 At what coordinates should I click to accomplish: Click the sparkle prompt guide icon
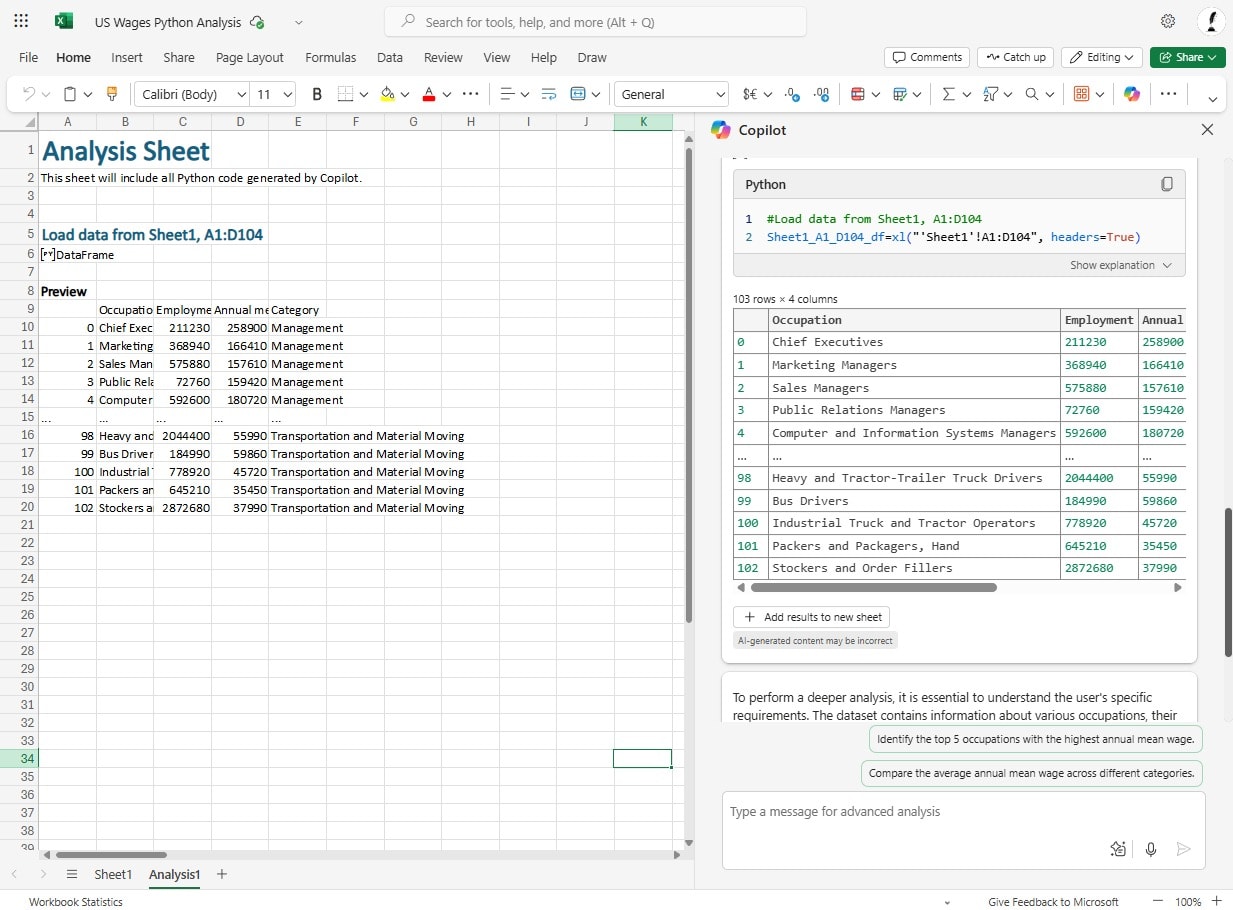[1118, 849]
